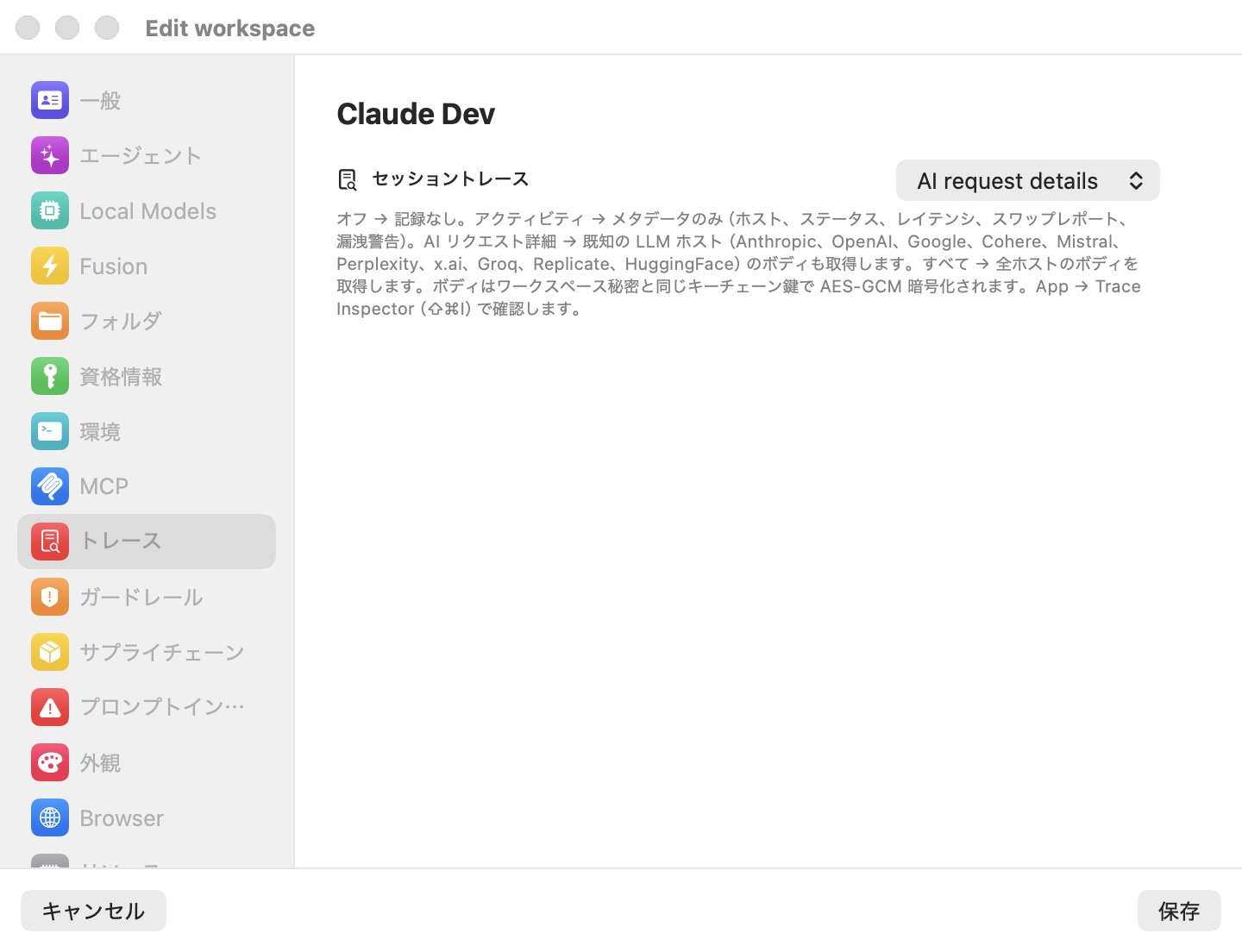Open プロンプトイン… sidebar item

(147, 707)
